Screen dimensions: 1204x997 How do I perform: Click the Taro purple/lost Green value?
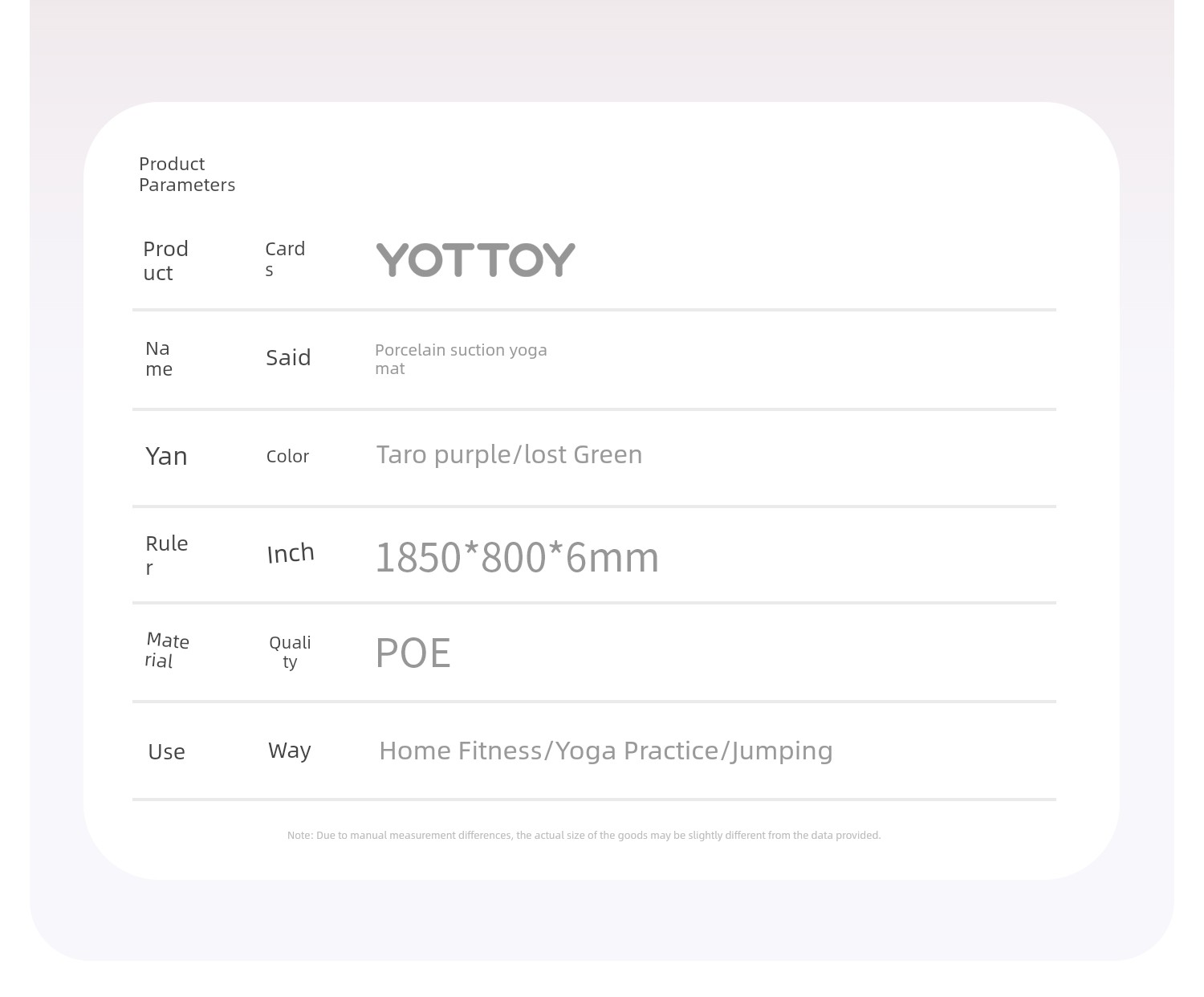pyautogui.click(x=509, y=455)
